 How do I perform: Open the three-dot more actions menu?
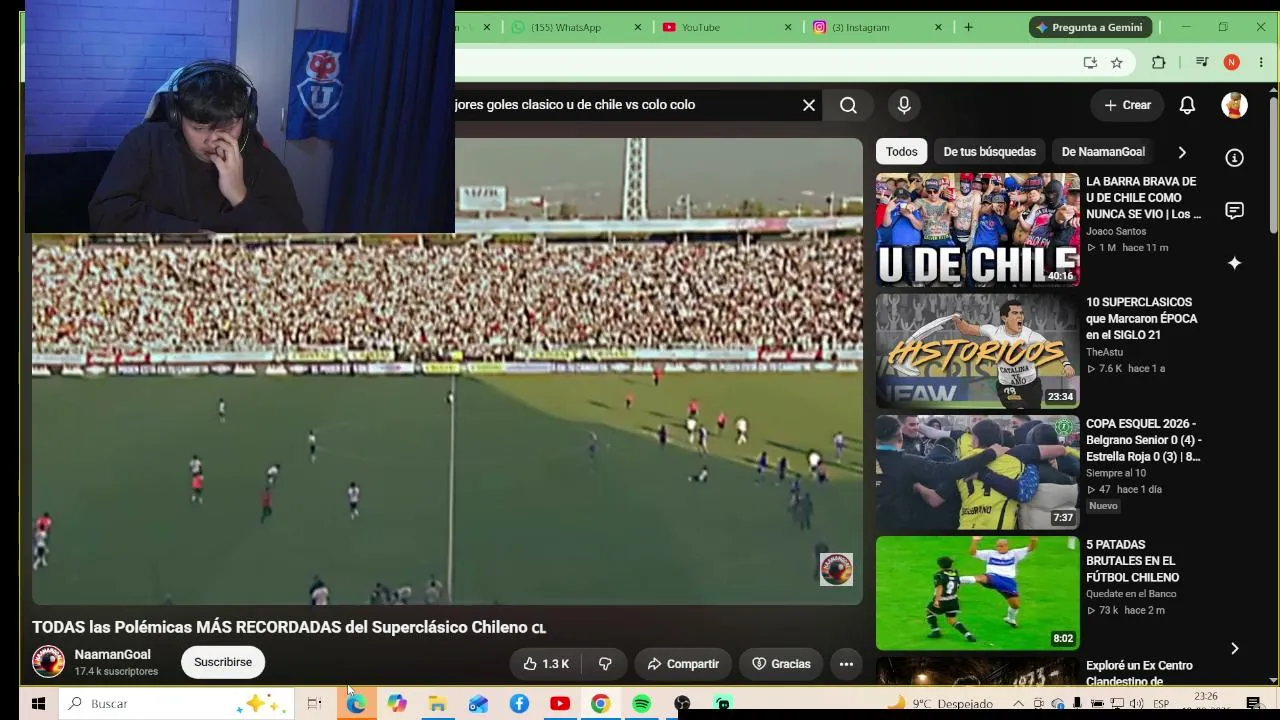846,664
